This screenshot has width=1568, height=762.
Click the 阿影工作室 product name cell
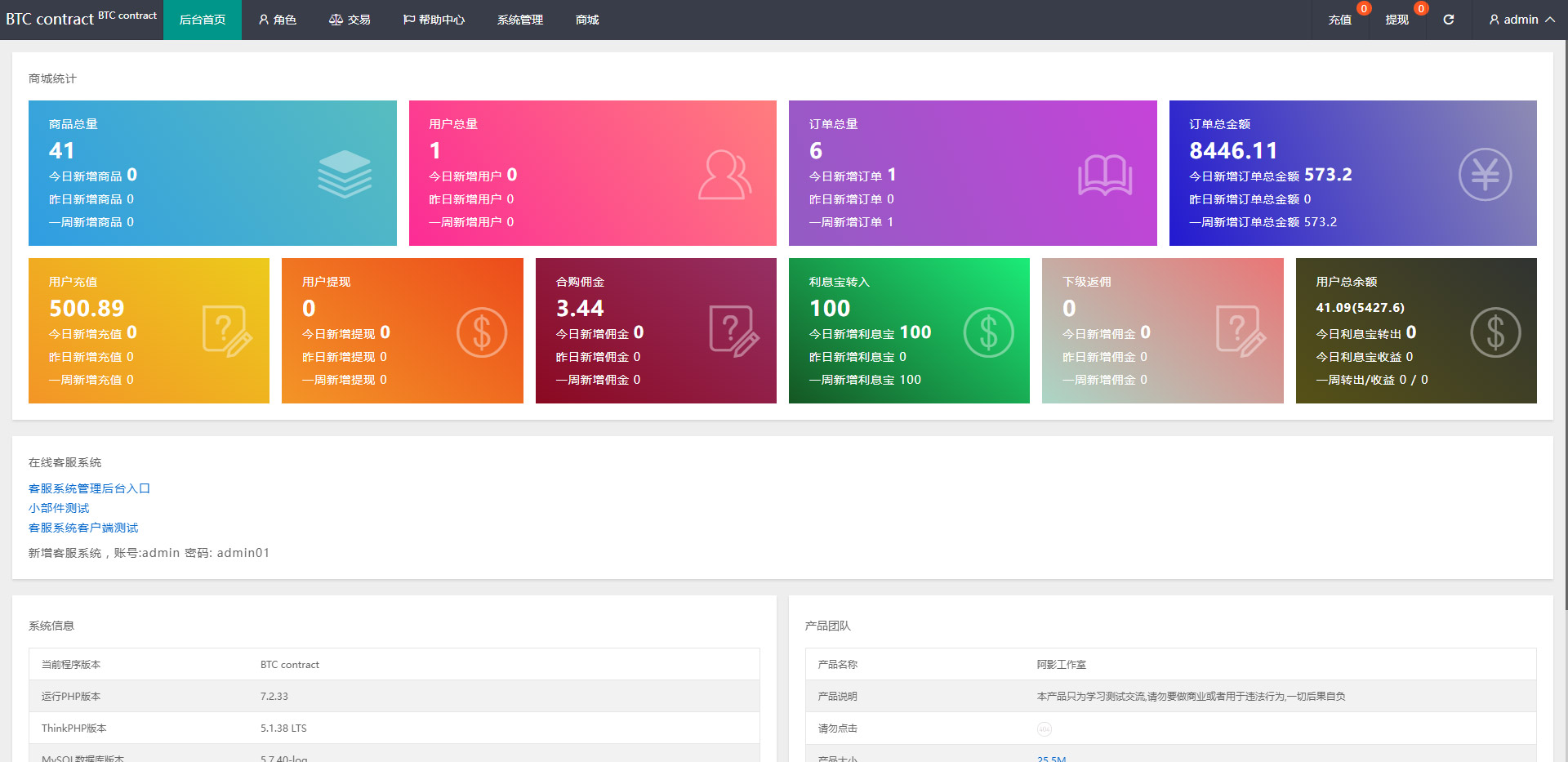1062,665
